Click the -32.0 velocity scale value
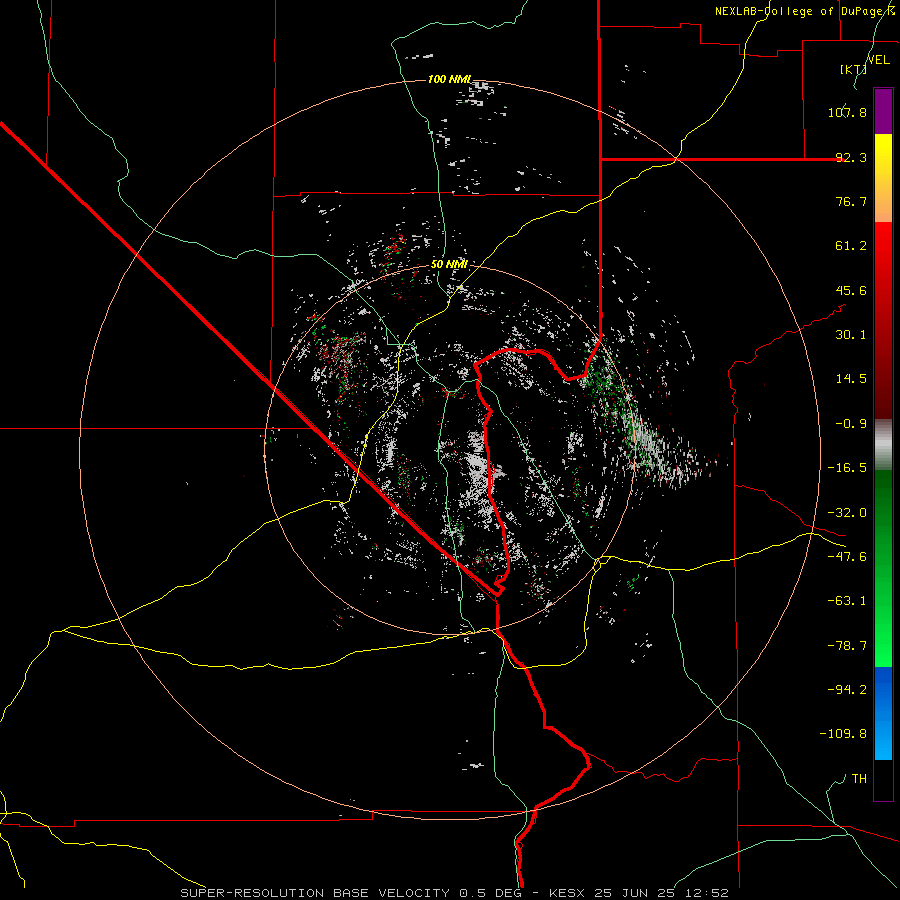 coord(847,513)
